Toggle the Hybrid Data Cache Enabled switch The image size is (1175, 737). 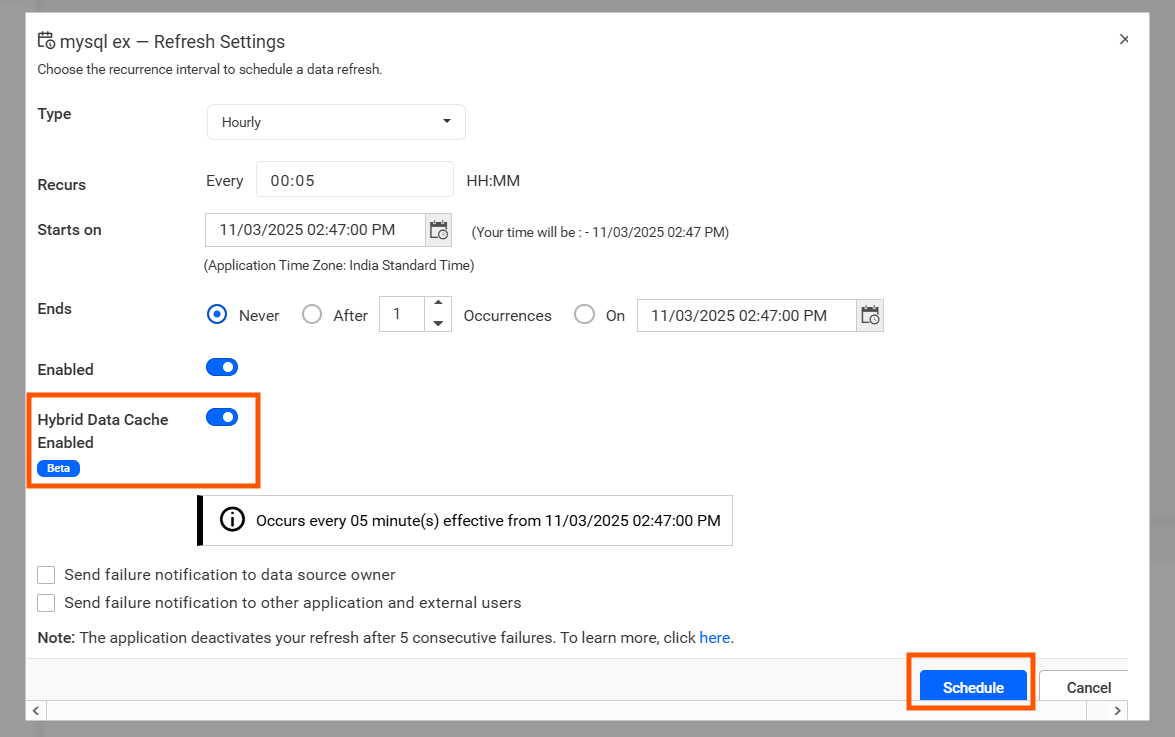[x=222, y=417]
